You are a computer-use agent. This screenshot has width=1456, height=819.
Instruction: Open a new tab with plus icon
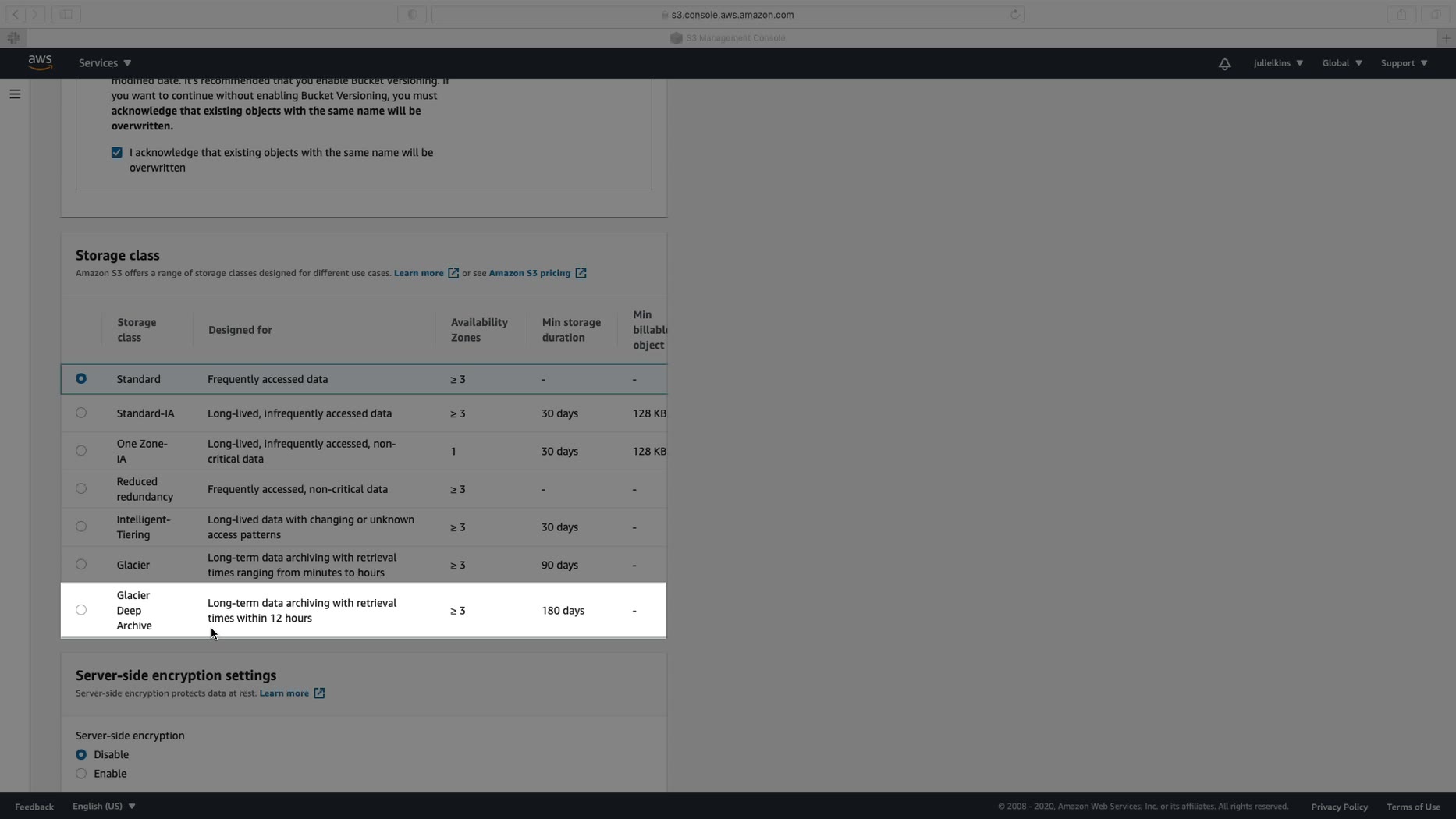pos(1446,37)
